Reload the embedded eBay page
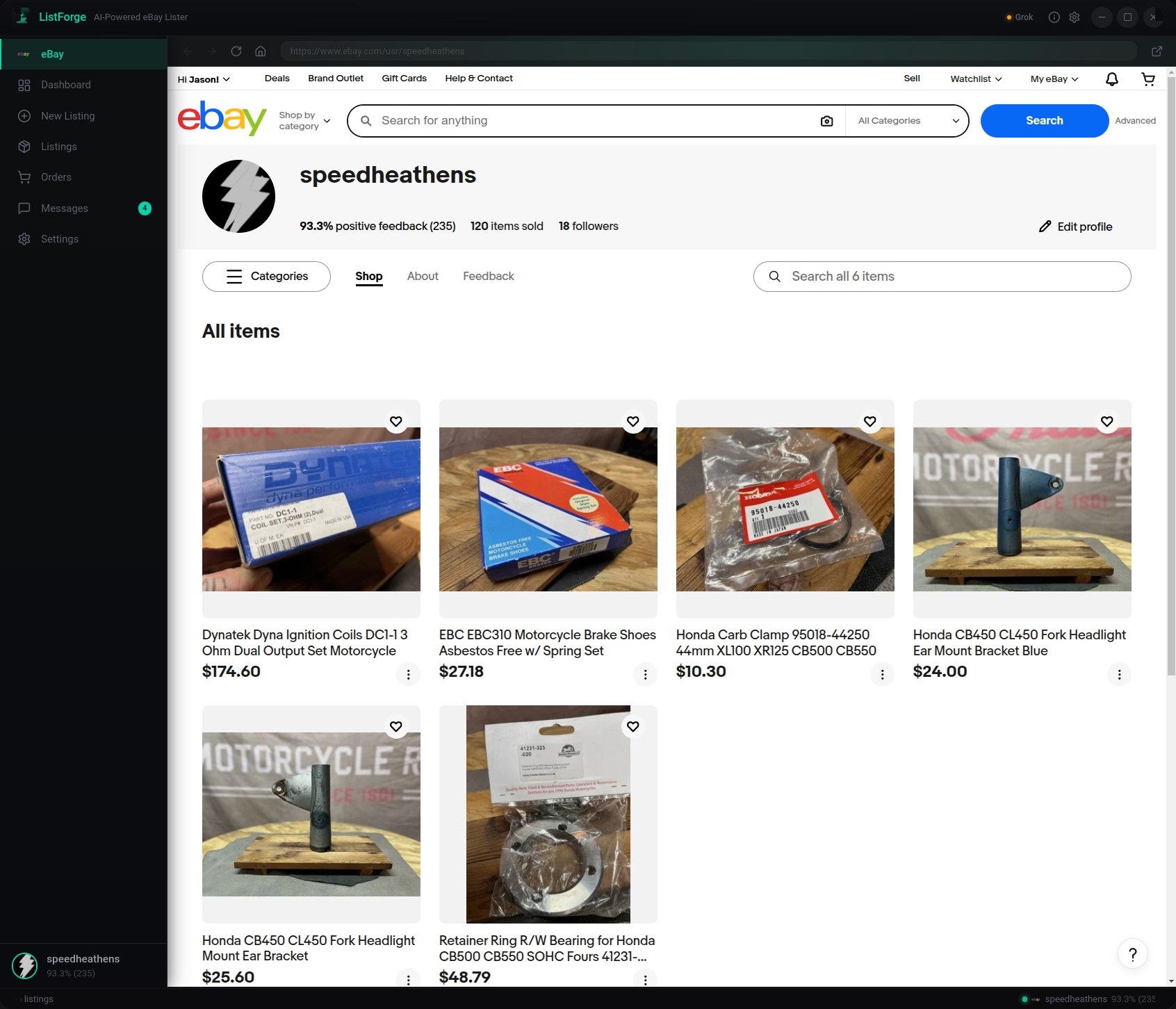This screenshot has height=1009, width=1176. pyautogui.click(x=236, y=51)
